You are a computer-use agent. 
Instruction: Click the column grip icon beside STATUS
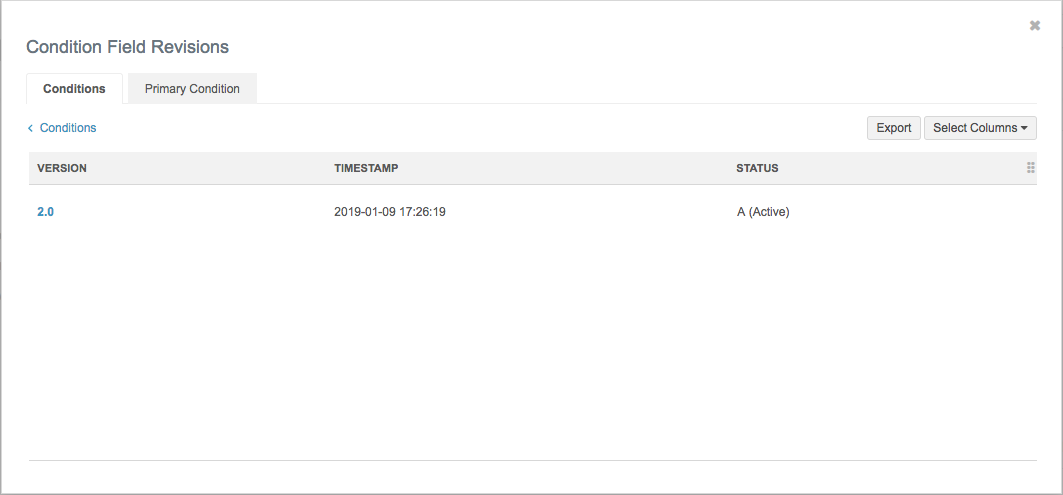(x=1030, y=168)
